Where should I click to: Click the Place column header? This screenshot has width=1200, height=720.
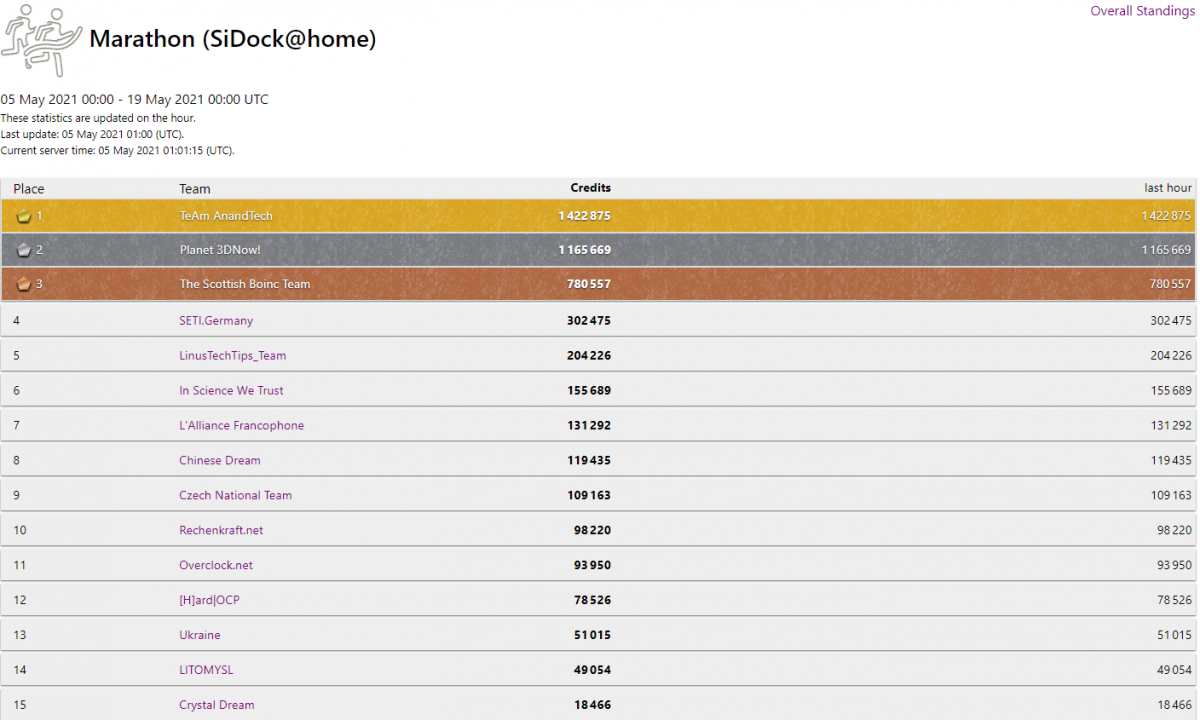click(29, 189)
